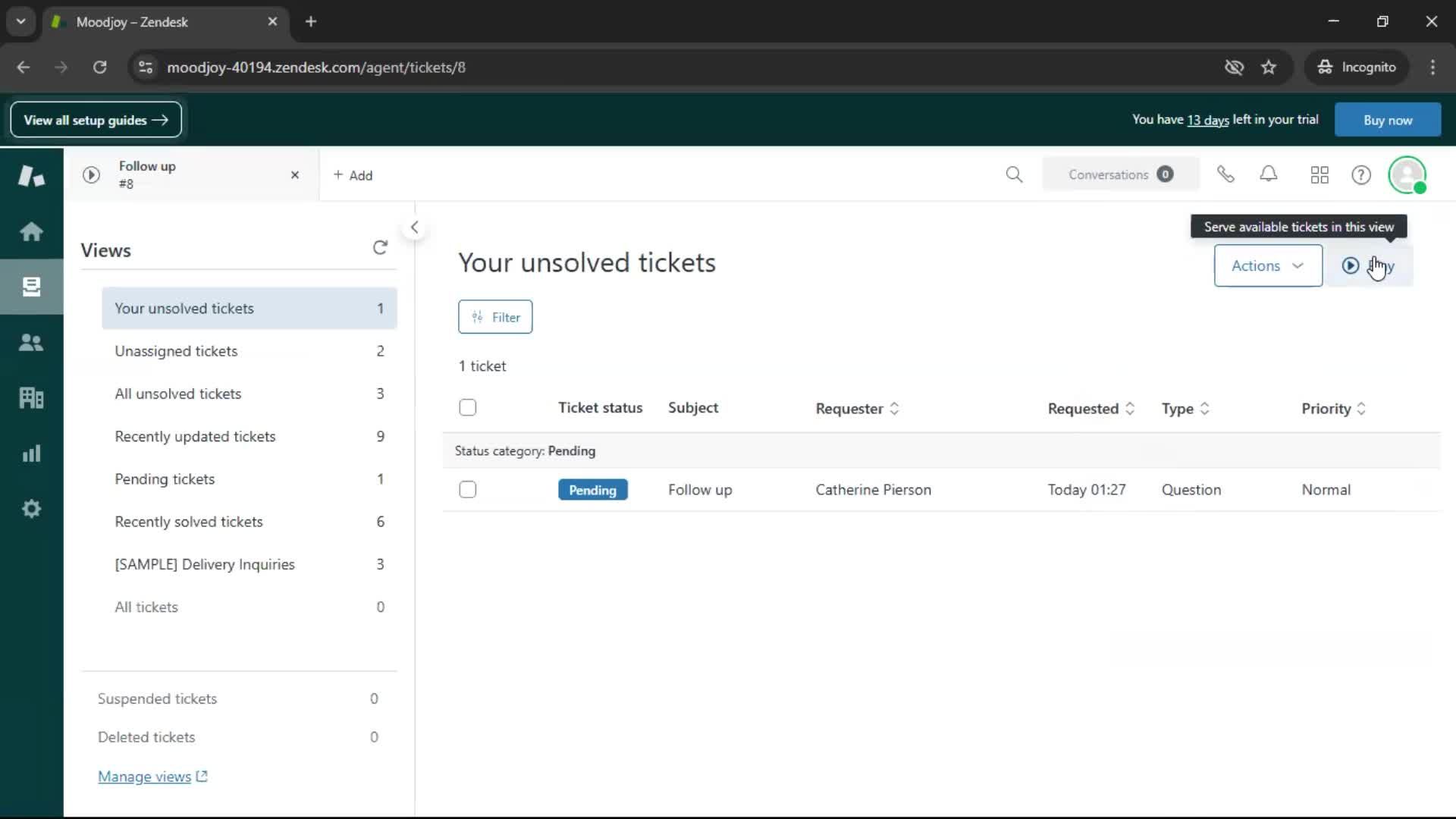Close the Moodjoy – Zendesk browser tab

point(273,22)
